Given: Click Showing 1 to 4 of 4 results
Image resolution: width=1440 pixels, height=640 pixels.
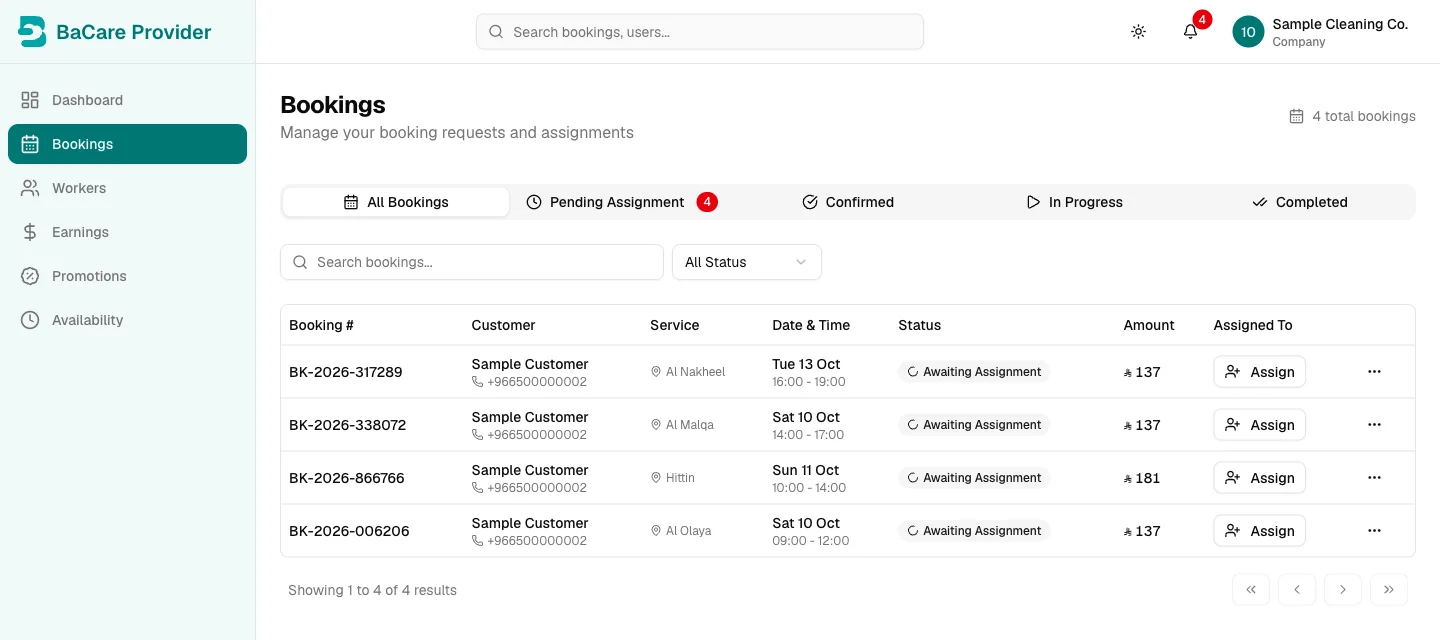Looking at the screenshot, I should click(372, 590).
